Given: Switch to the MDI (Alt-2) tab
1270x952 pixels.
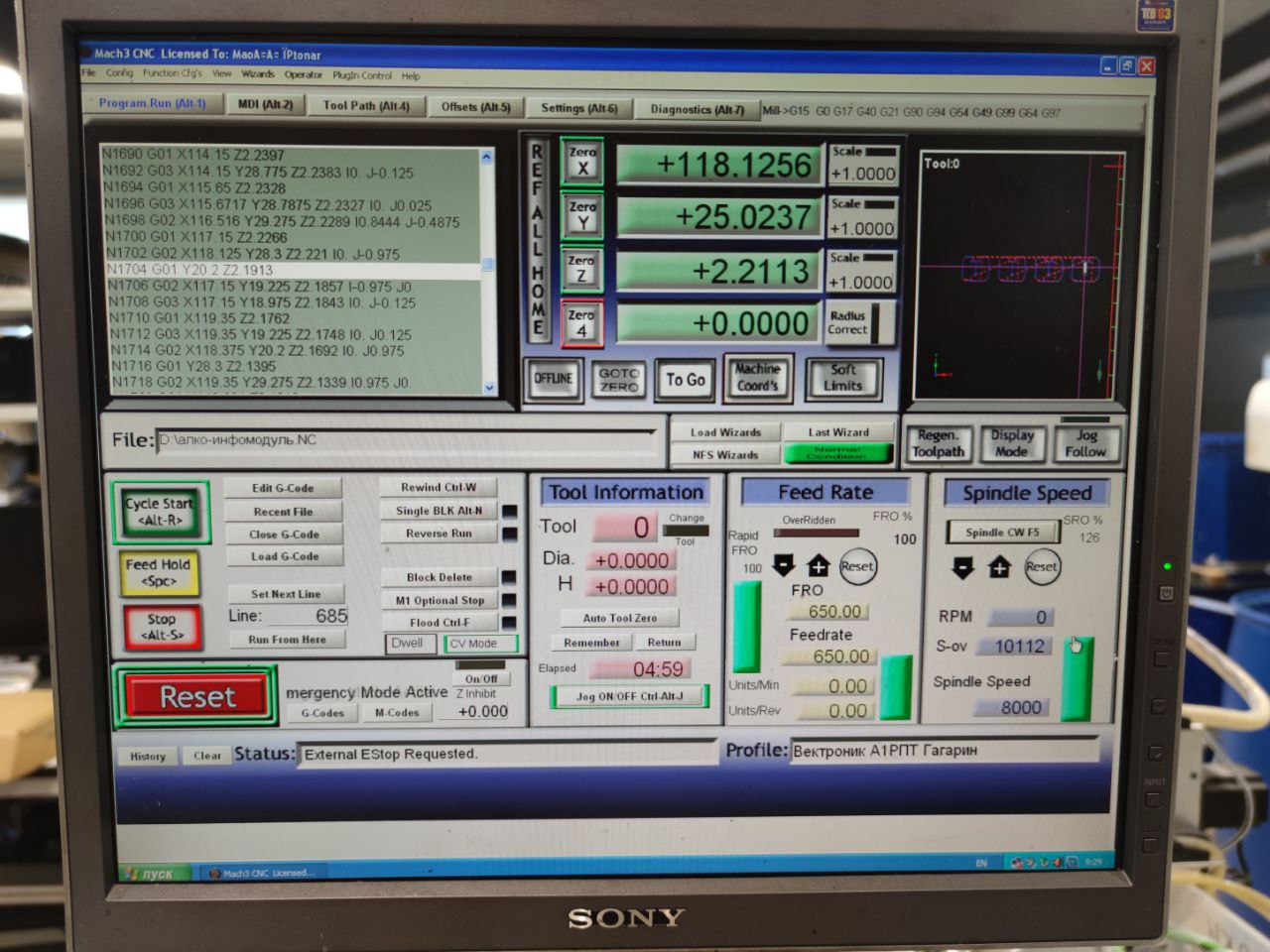Looking at the screenshot, I should click(x=265, y=104).
